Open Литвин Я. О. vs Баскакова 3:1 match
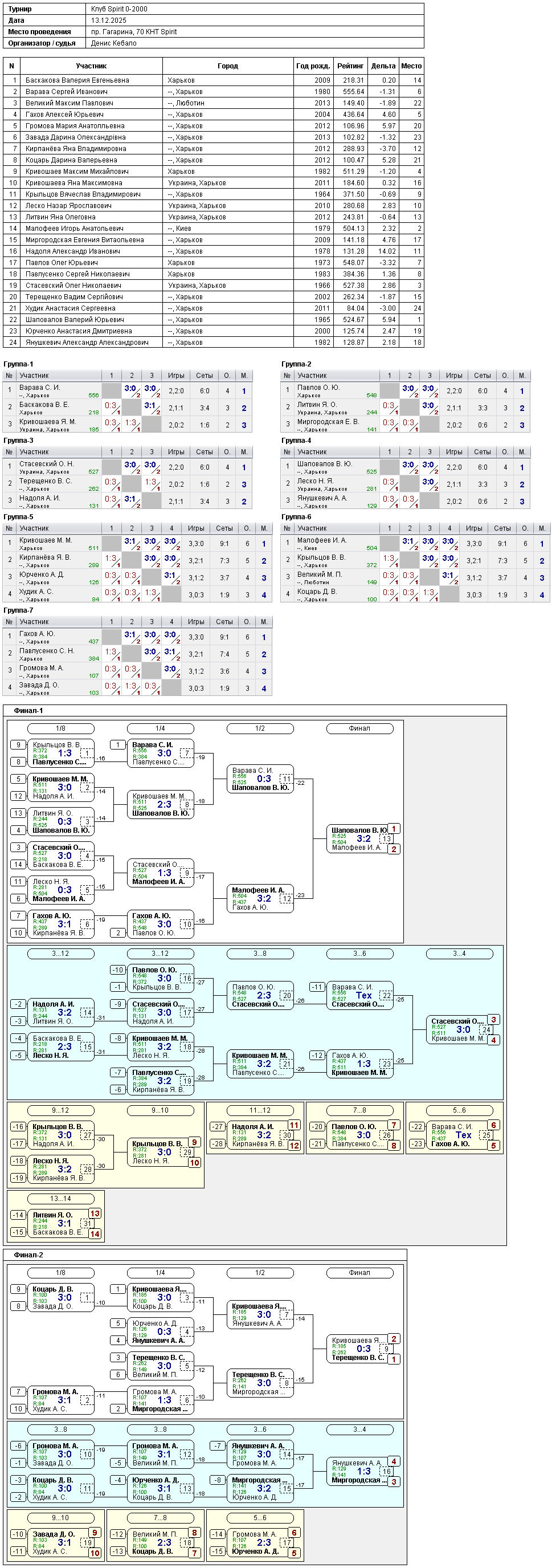This screenshot has height=1568, width=556. pyautogui.click(x=61, y=1224)
